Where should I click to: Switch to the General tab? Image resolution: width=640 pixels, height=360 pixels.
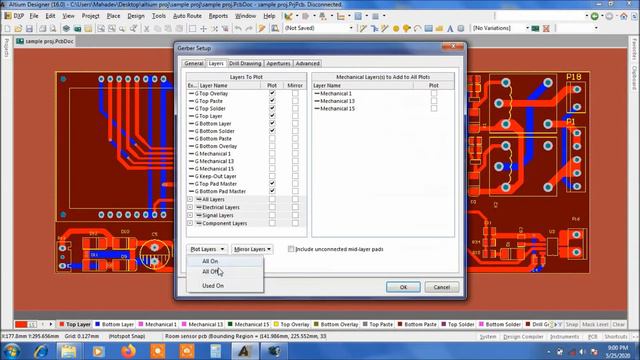[193, 64]
